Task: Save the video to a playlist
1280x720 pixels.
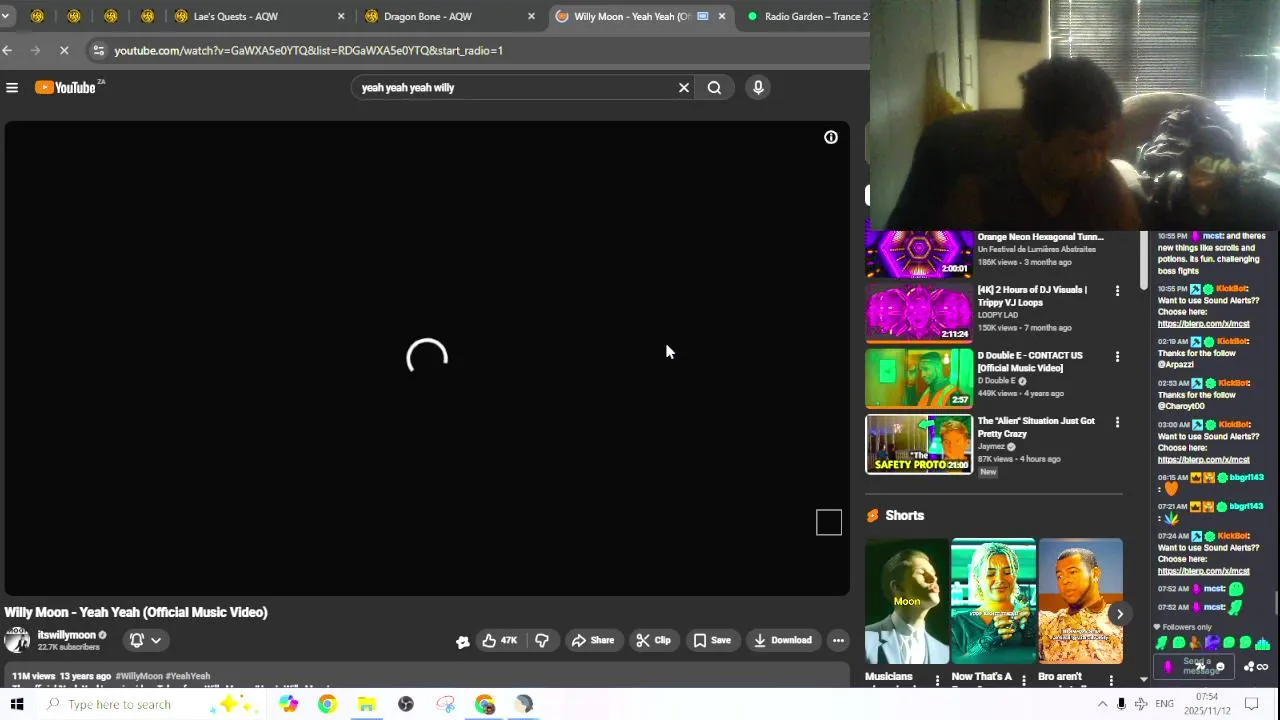Action: tap(712, 640)
